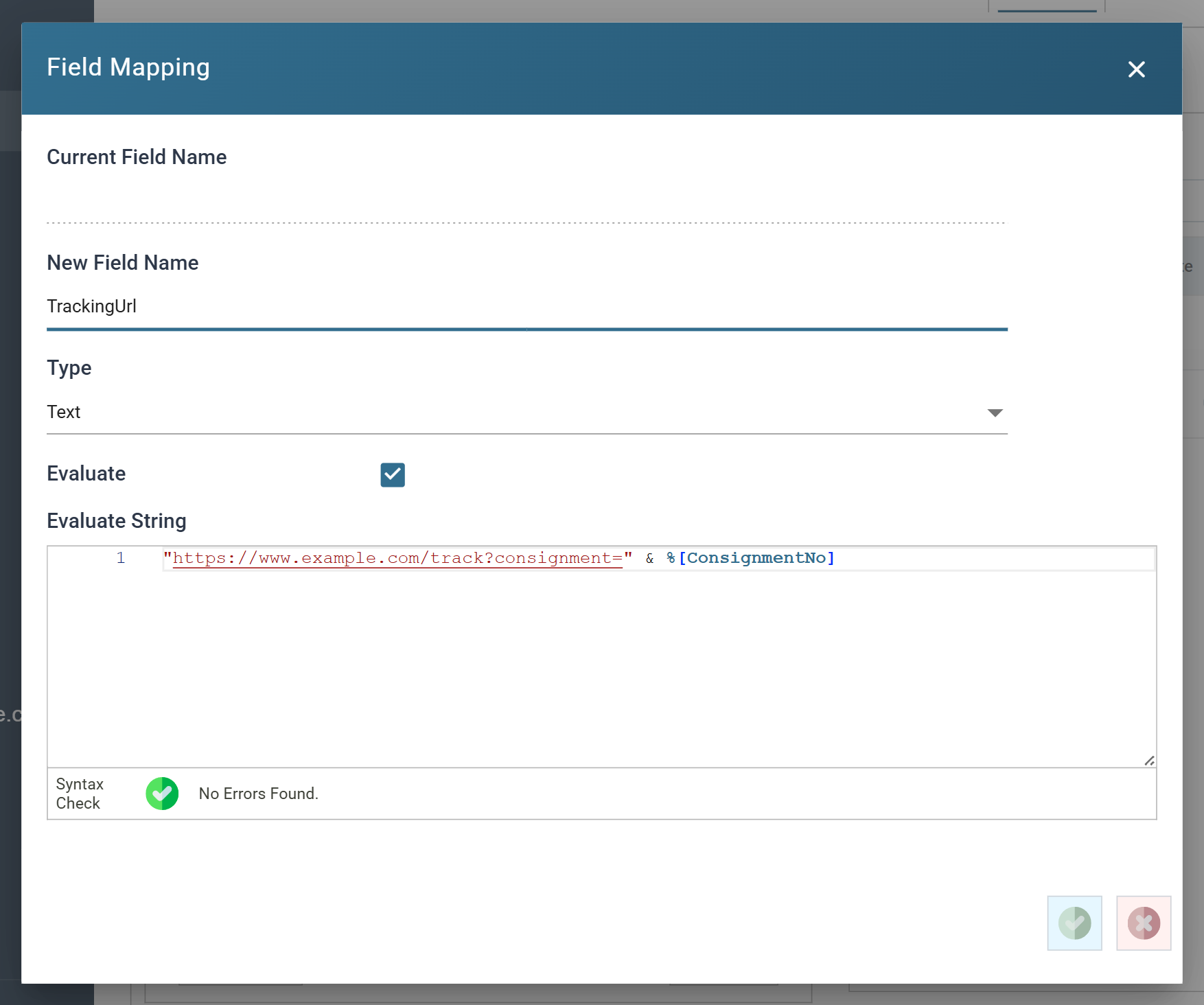
Task: Click the Evaluate String code editor area
Action: pyautogui.click(x=601, y=656)
